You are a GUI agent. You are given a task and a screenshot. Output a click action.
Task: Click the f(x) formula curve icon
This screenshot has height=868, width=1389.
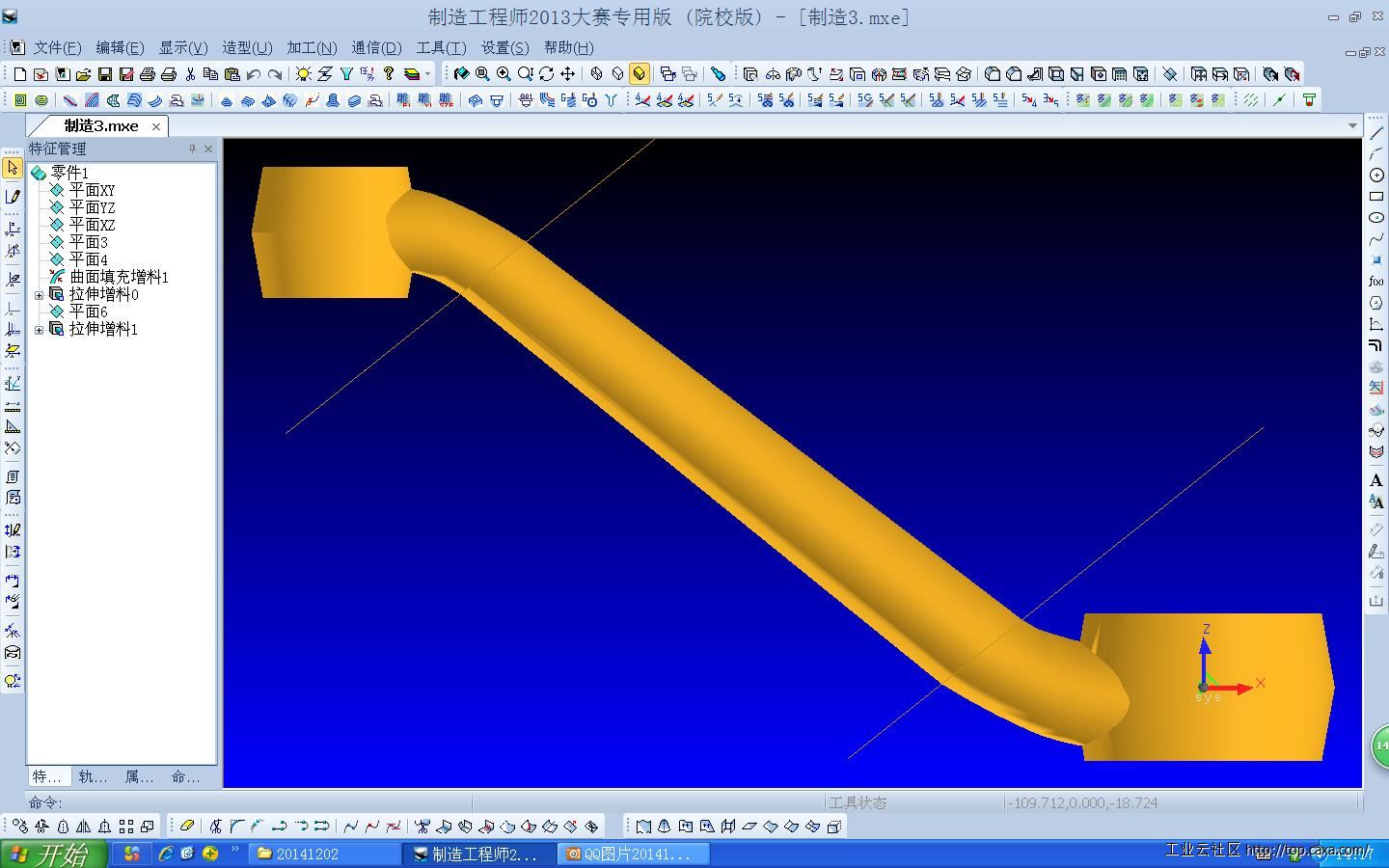1376,281
